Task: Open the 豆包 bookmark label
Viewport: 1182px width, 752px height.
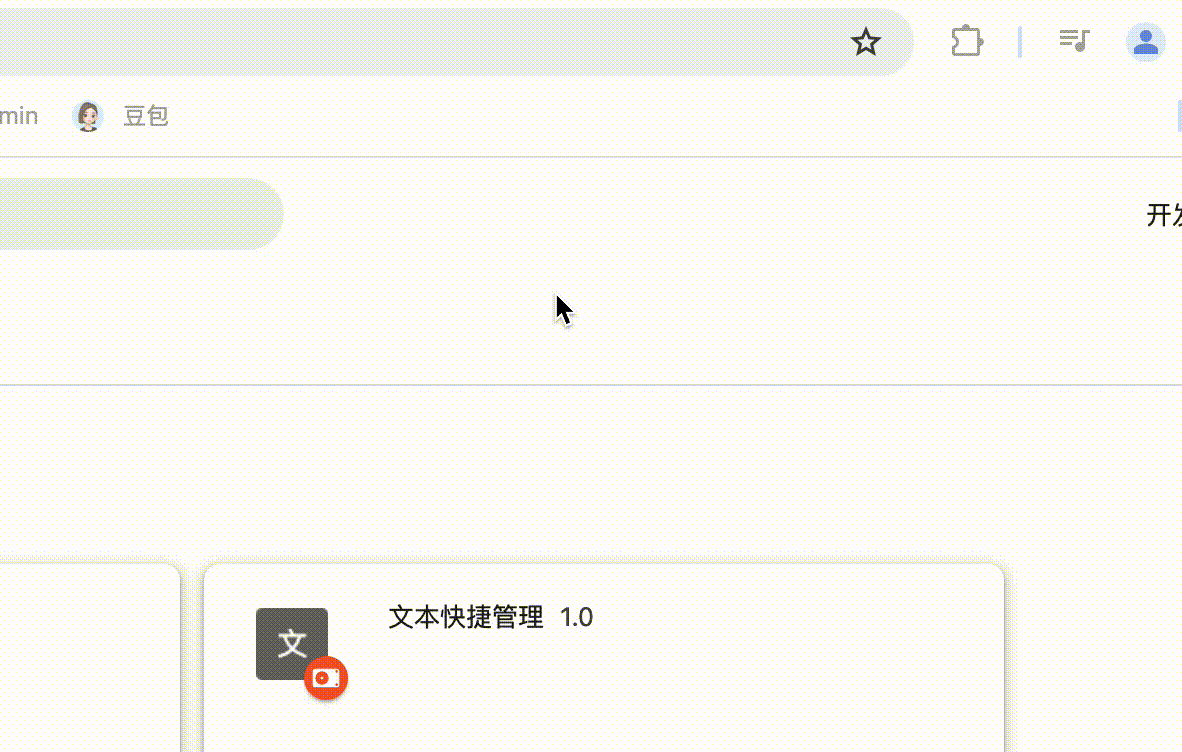Action: 145,116
